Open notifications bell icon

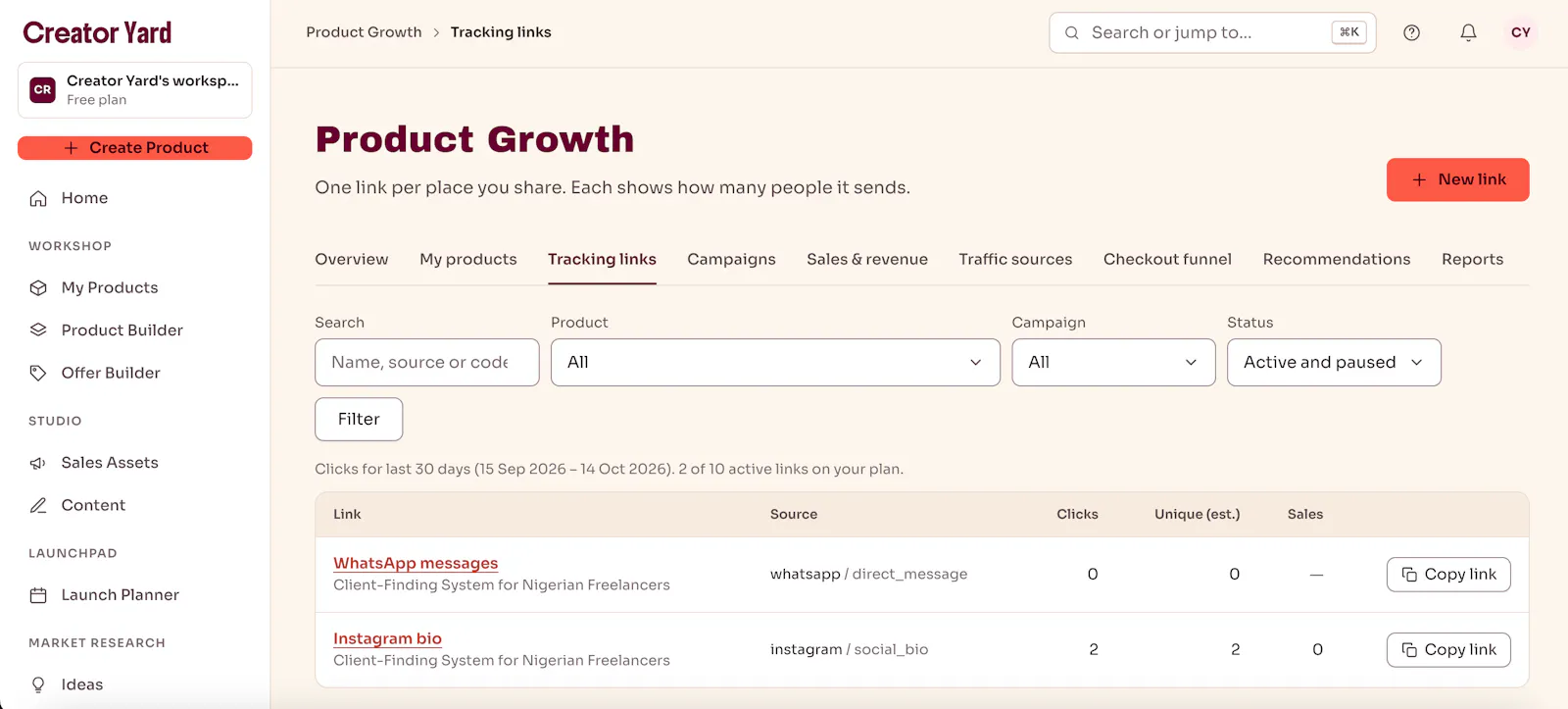click(x=1468, y=32)
